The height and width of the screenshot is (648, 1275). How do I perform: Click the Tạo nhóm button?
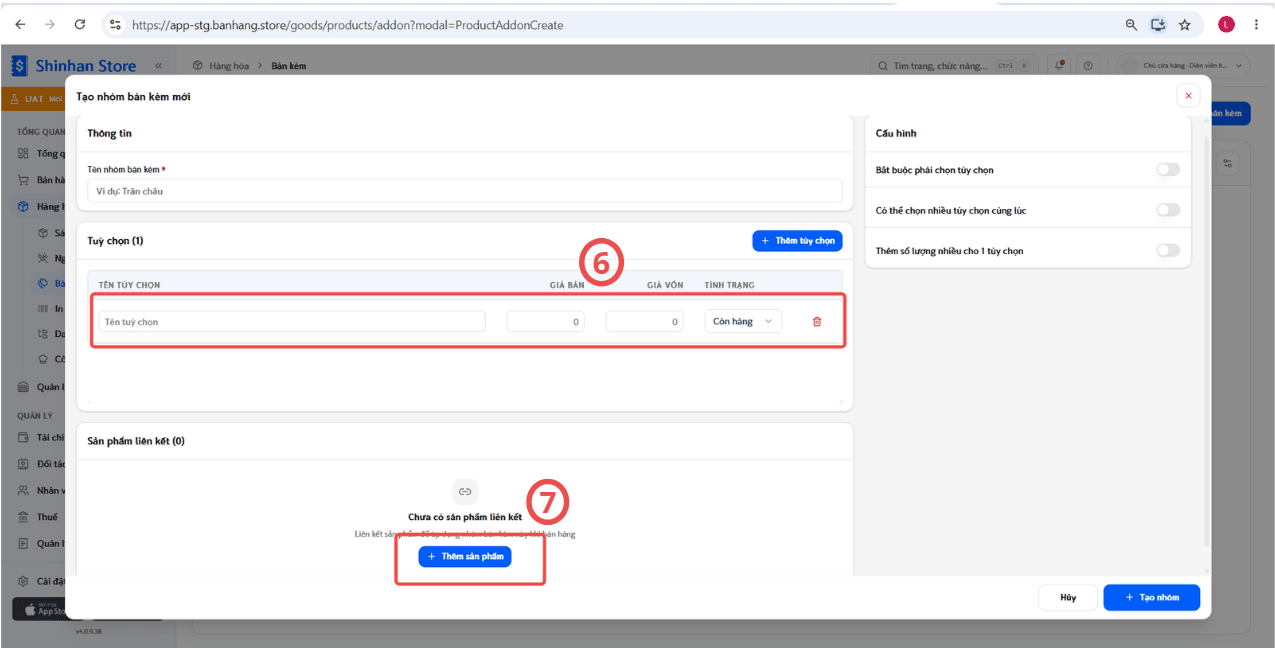(x=1151, y=598)
